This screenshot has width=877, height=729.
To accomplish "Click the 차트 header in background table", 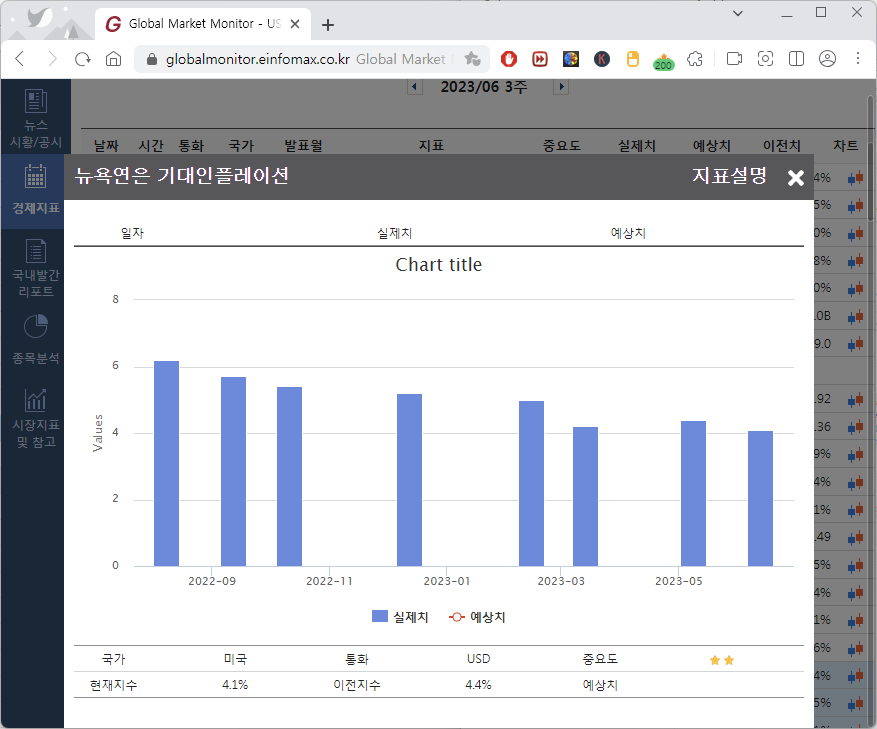I will click(845, 145).
